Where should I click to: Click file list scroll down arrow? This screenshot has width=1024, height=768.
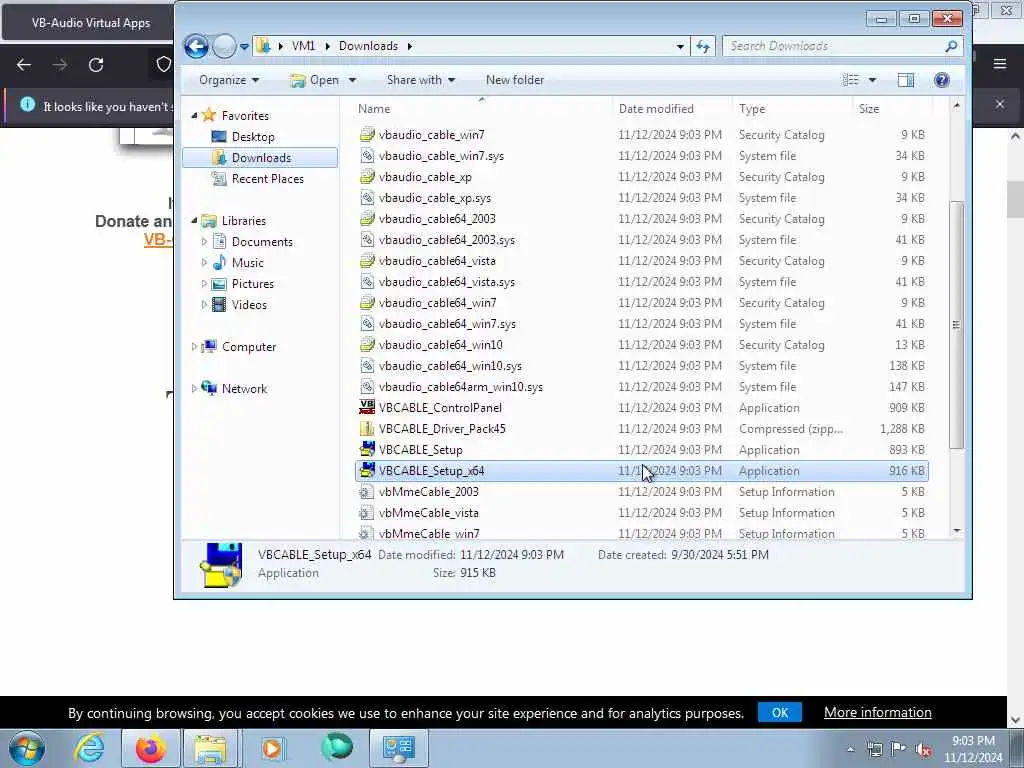tap(956, 530)
